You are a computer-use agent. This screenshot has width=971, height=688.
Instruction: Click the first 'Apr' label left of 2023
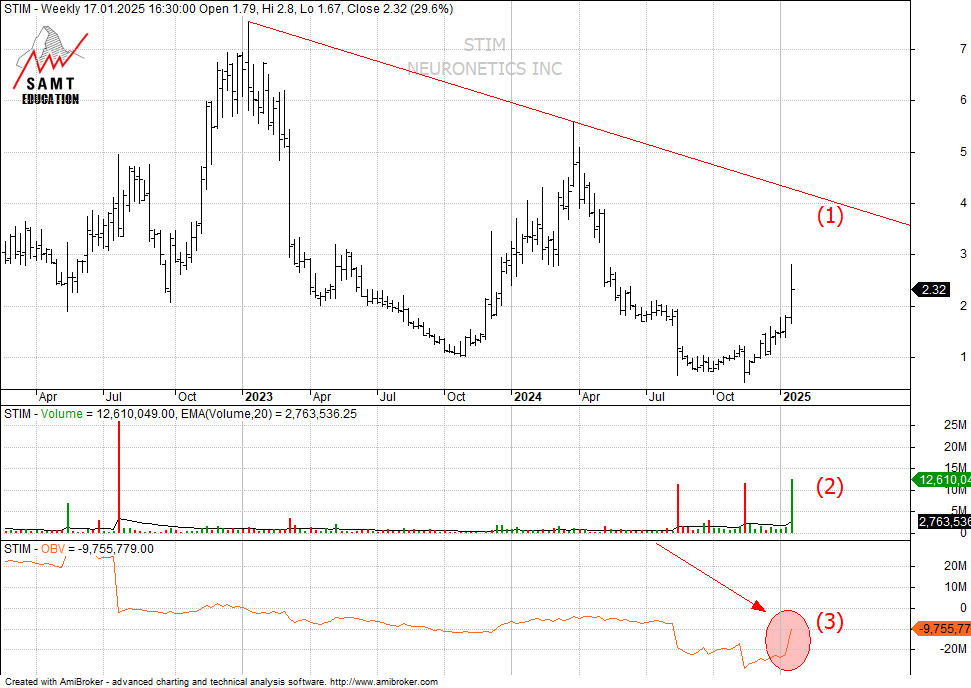pos(48,397)
